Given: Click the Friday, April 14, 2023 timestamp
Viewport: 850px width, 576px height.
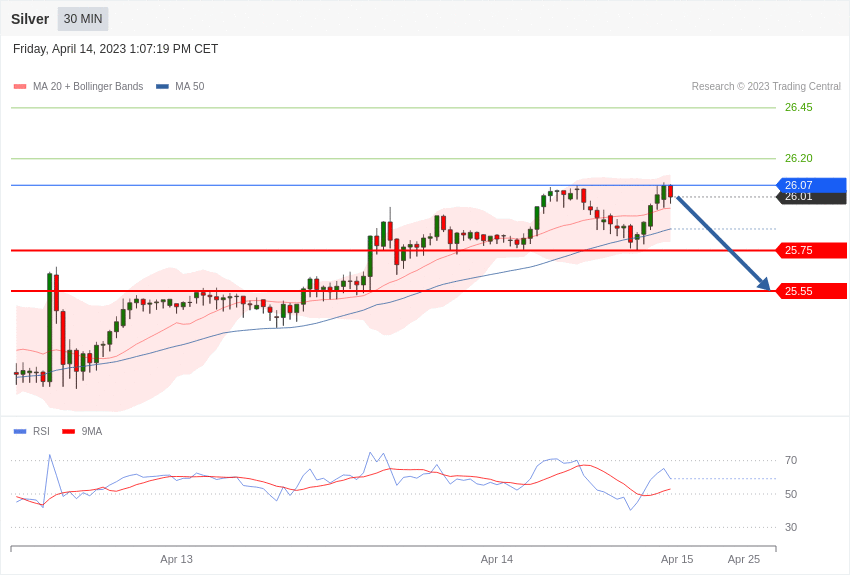Looking at the screenshot, I should coord(115,49).
